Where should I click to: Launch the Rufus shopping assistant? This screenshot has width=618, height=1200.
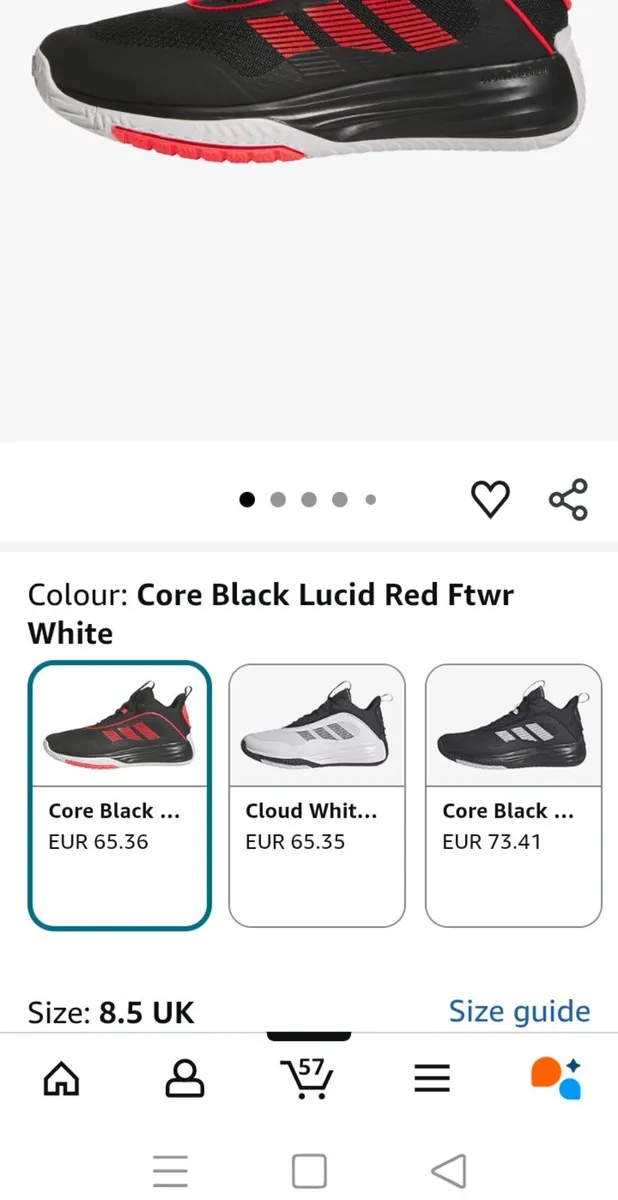552,1078
